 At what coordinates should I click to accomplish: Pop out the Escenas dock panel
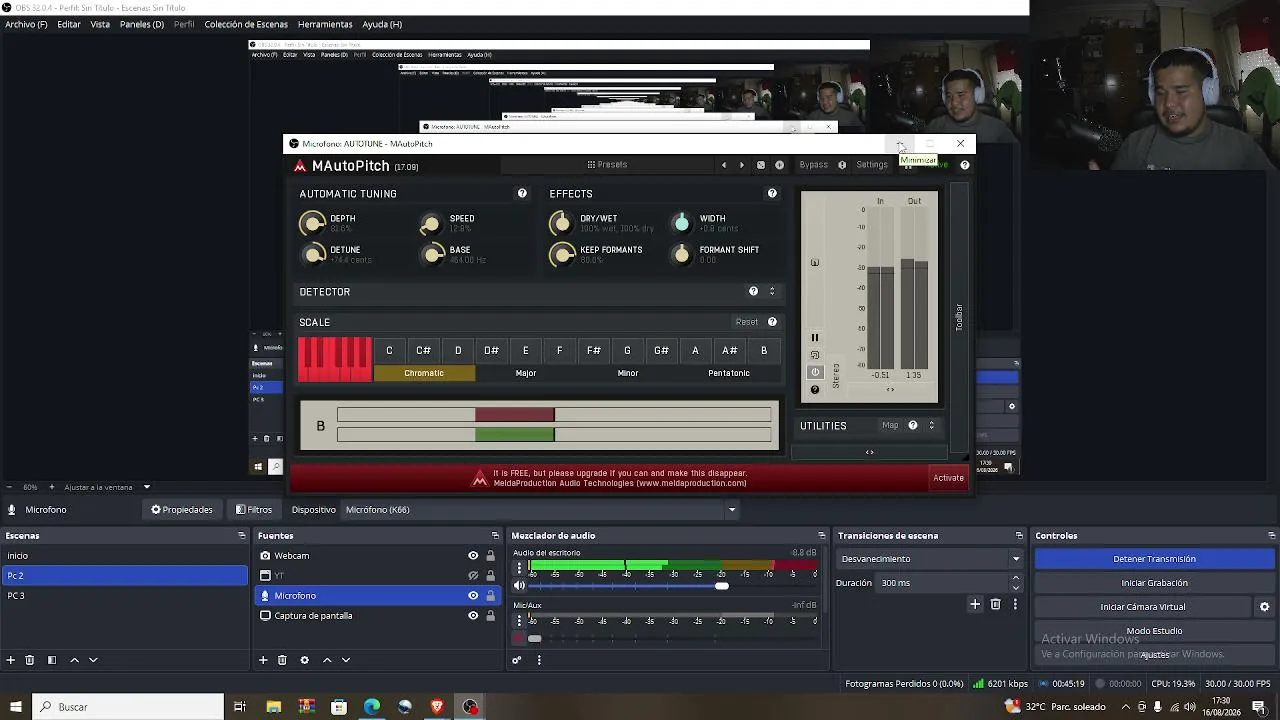tap(241, 536)
